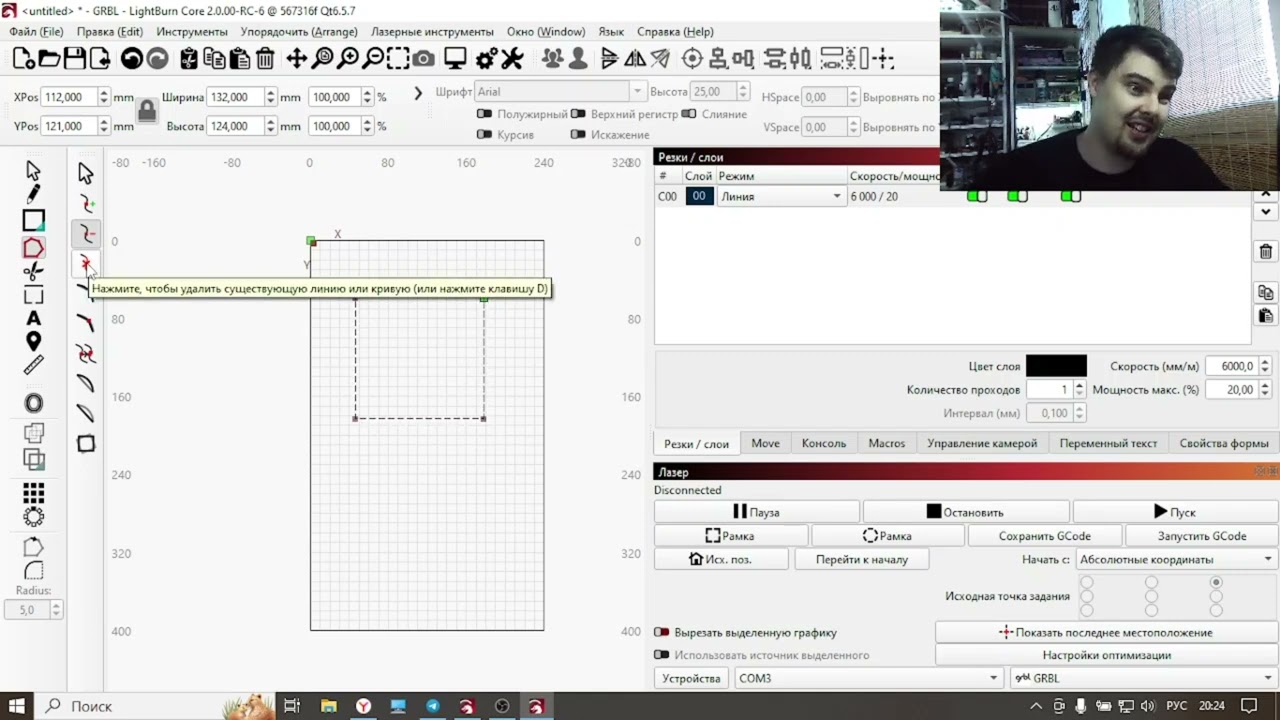Click the grayed Redo arrow icon
Viewport: 1280px width, 720px height.
click(157, 59)
